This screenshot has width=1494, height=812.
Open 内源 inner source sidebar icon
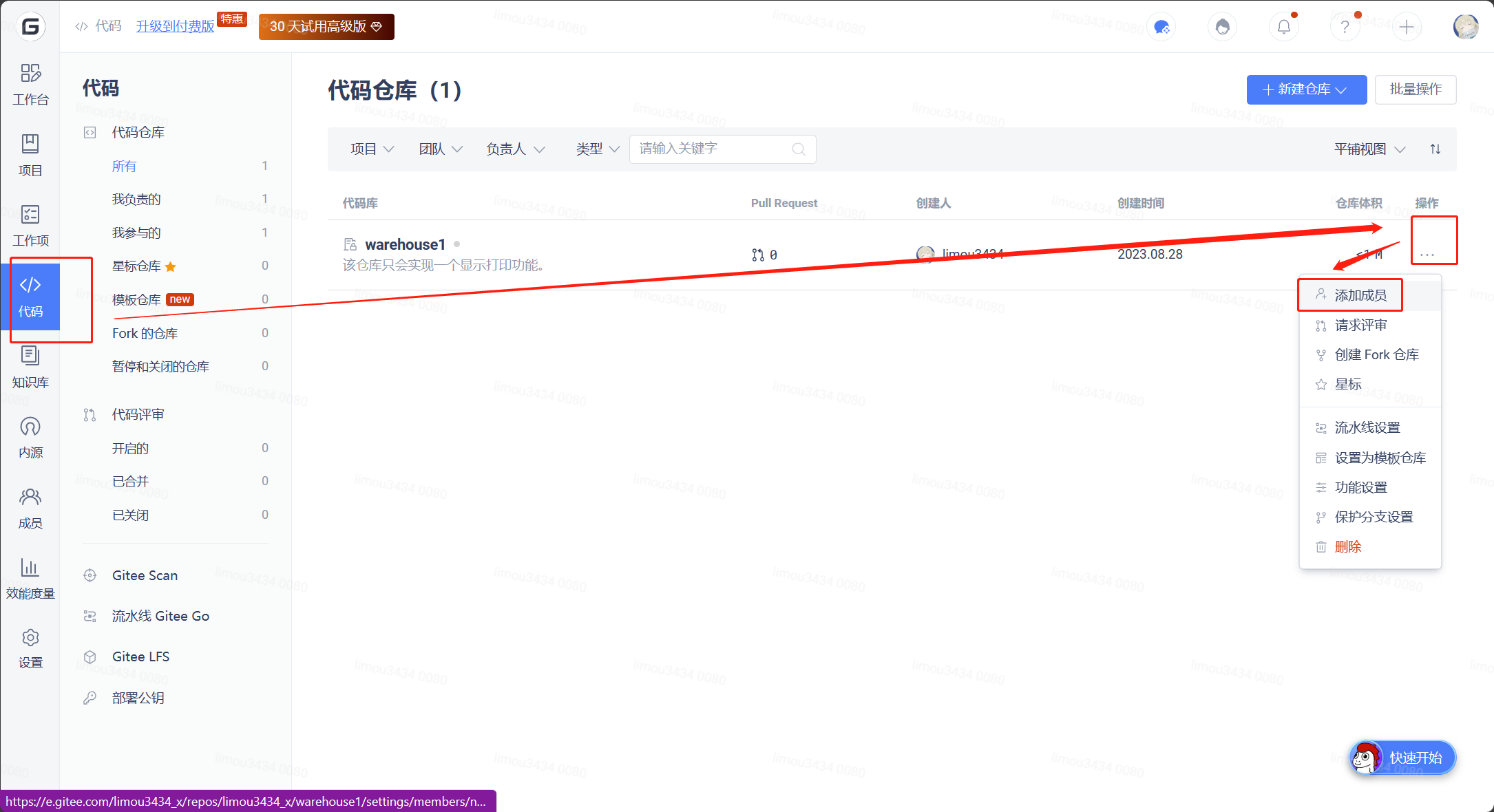click(30, 438)
